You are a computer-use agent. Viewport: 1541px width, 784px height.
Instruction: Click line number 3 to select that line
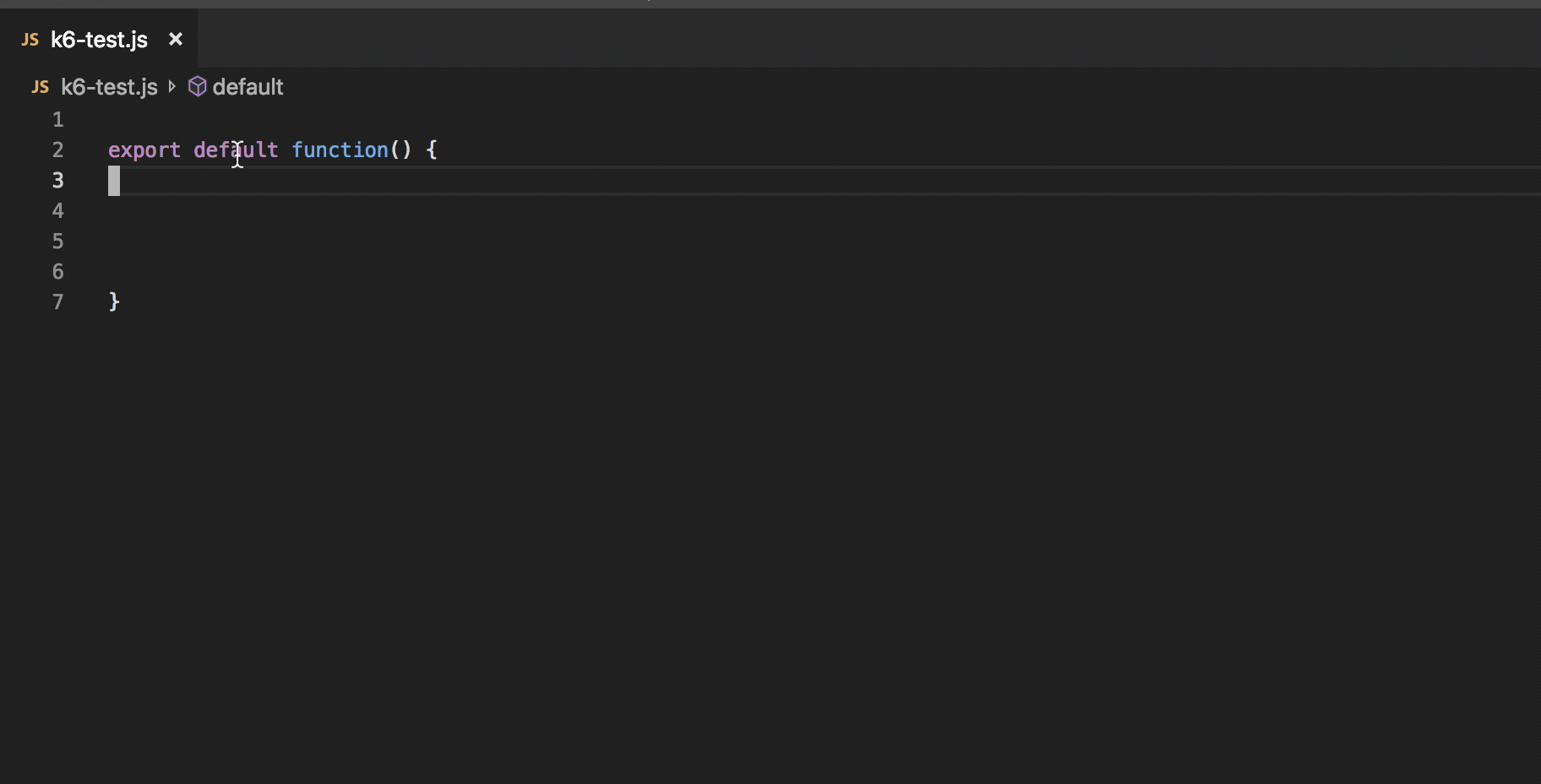(x=57, y=180)
